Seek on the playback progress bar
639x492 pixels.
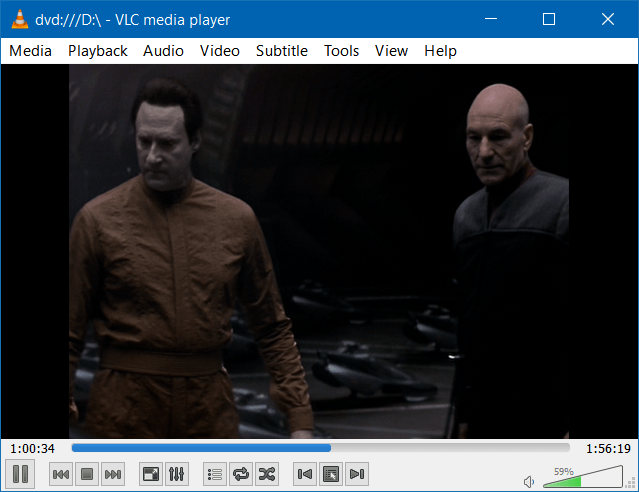click(x=321, y=448)
